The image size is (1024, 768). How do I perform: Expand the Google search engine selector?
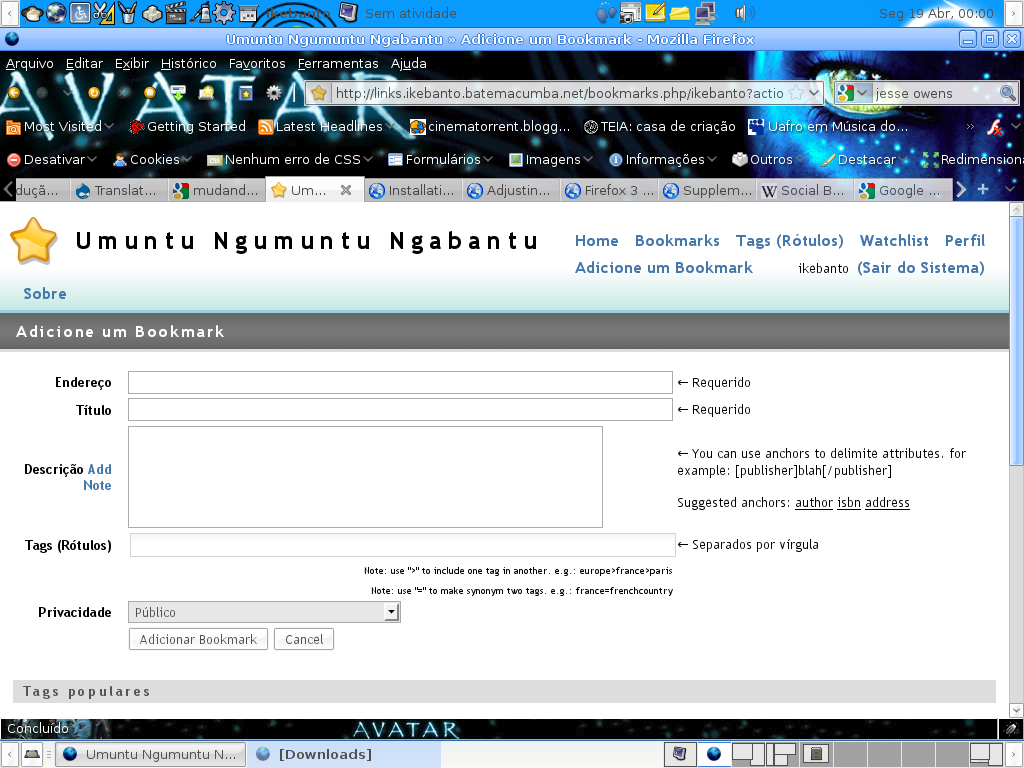tap(853, 93)
